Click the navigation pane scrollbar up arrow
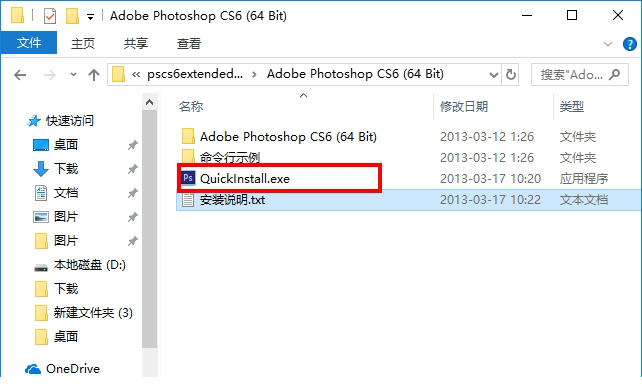Viewport: 642px width, 392px height. pos(149,102)
